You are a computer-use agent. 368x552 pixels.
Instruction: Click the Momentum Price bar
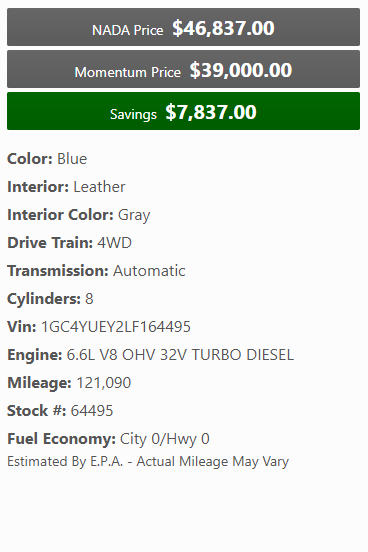(183, 69)
